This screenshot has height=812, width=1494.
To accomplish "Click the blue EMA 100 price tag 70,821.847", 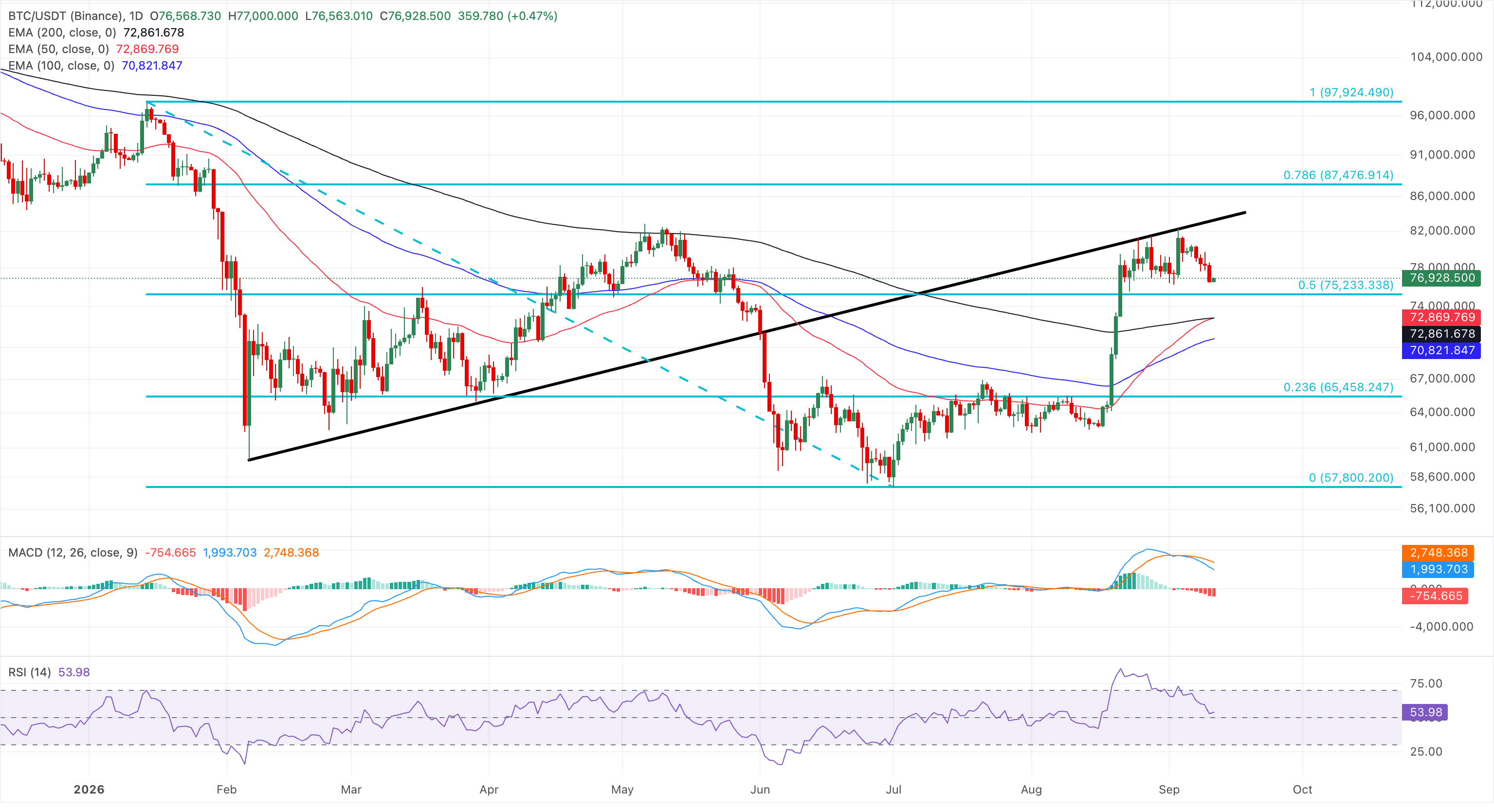I will [x=1441, y=350].
